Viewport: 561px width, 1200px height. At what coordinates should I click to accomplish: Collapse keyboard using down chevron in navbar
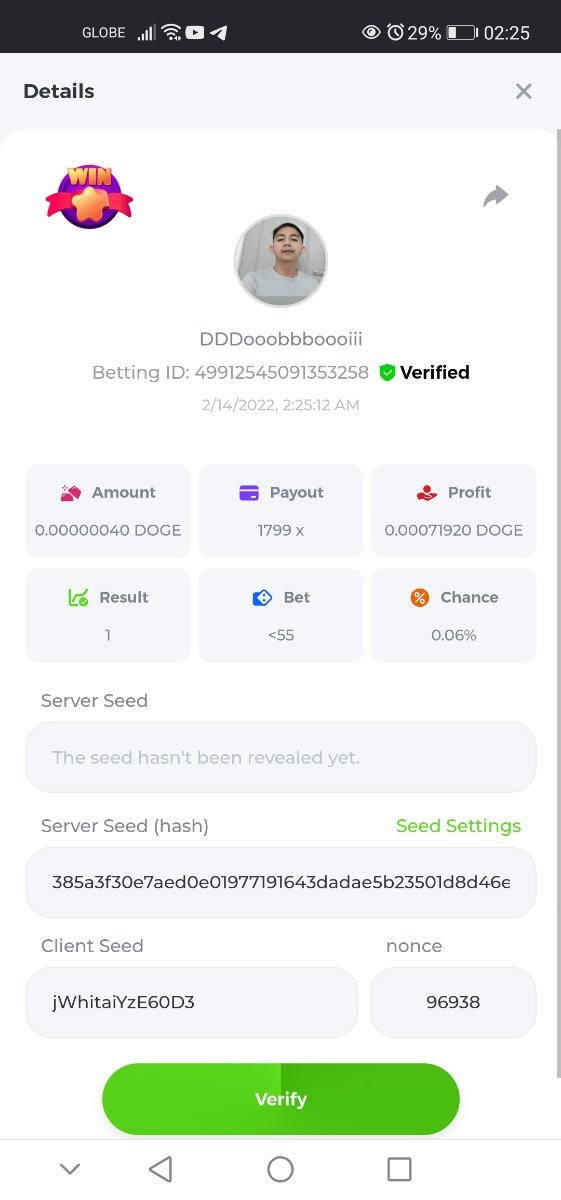coord(69,1169)
